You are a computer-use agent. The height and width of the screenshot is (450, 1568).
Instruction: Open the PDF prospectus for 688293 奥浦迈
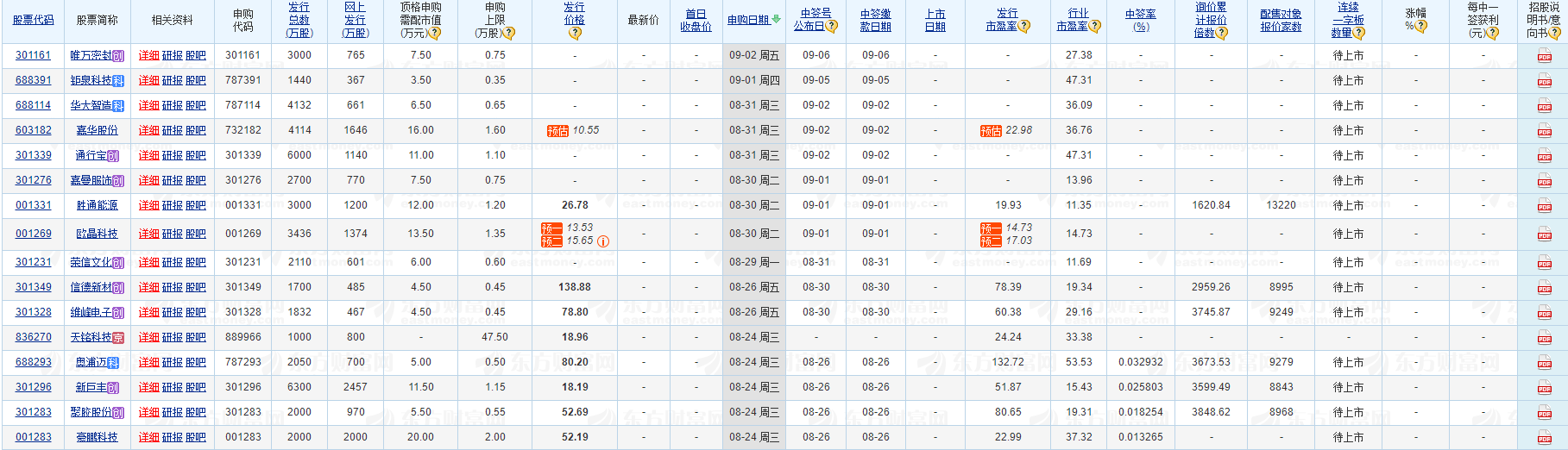tap(1544, 363)
